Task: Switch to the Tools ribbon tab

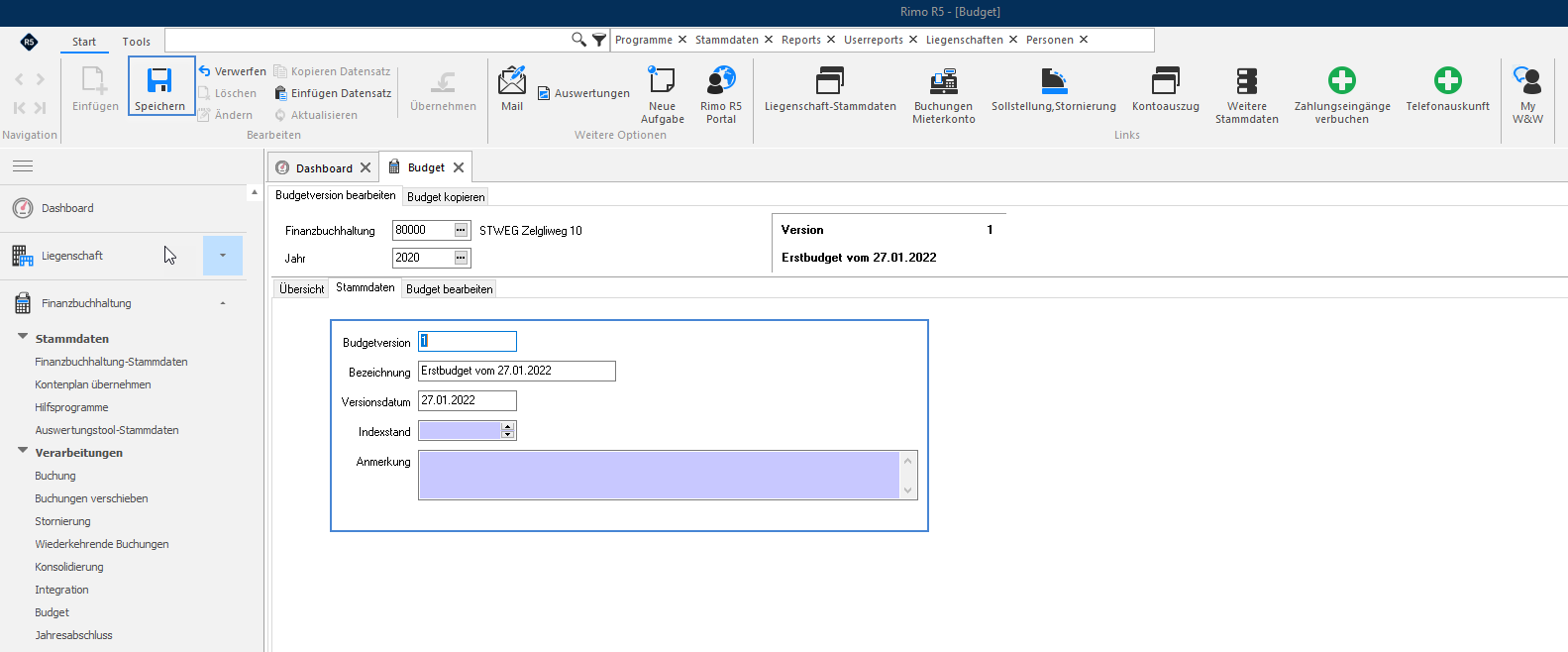Action: [x=137, y=42]
